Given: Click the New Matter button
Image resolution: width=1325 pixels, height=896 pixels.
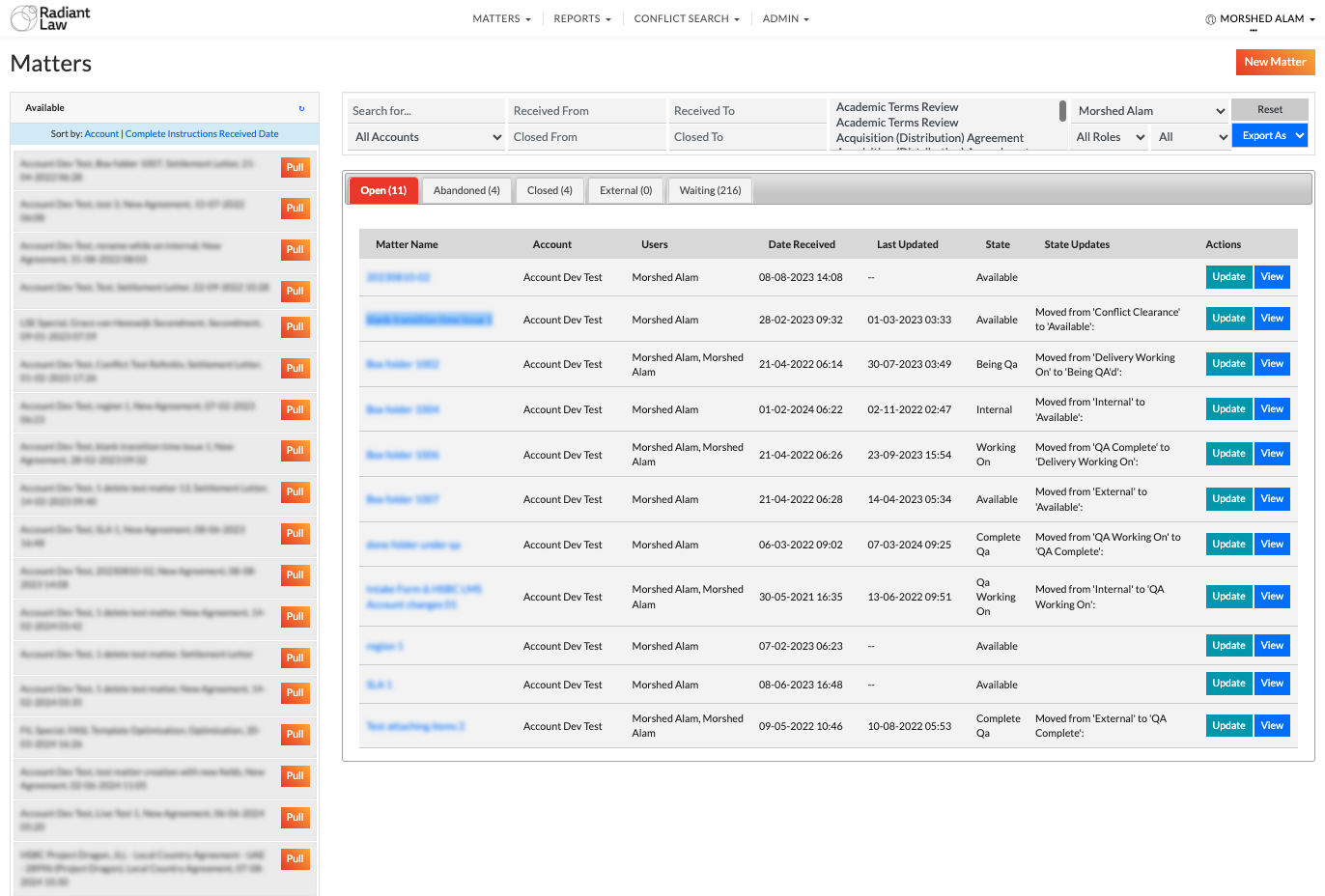Looking at the screenshot, I should (x=1275, y=62).
